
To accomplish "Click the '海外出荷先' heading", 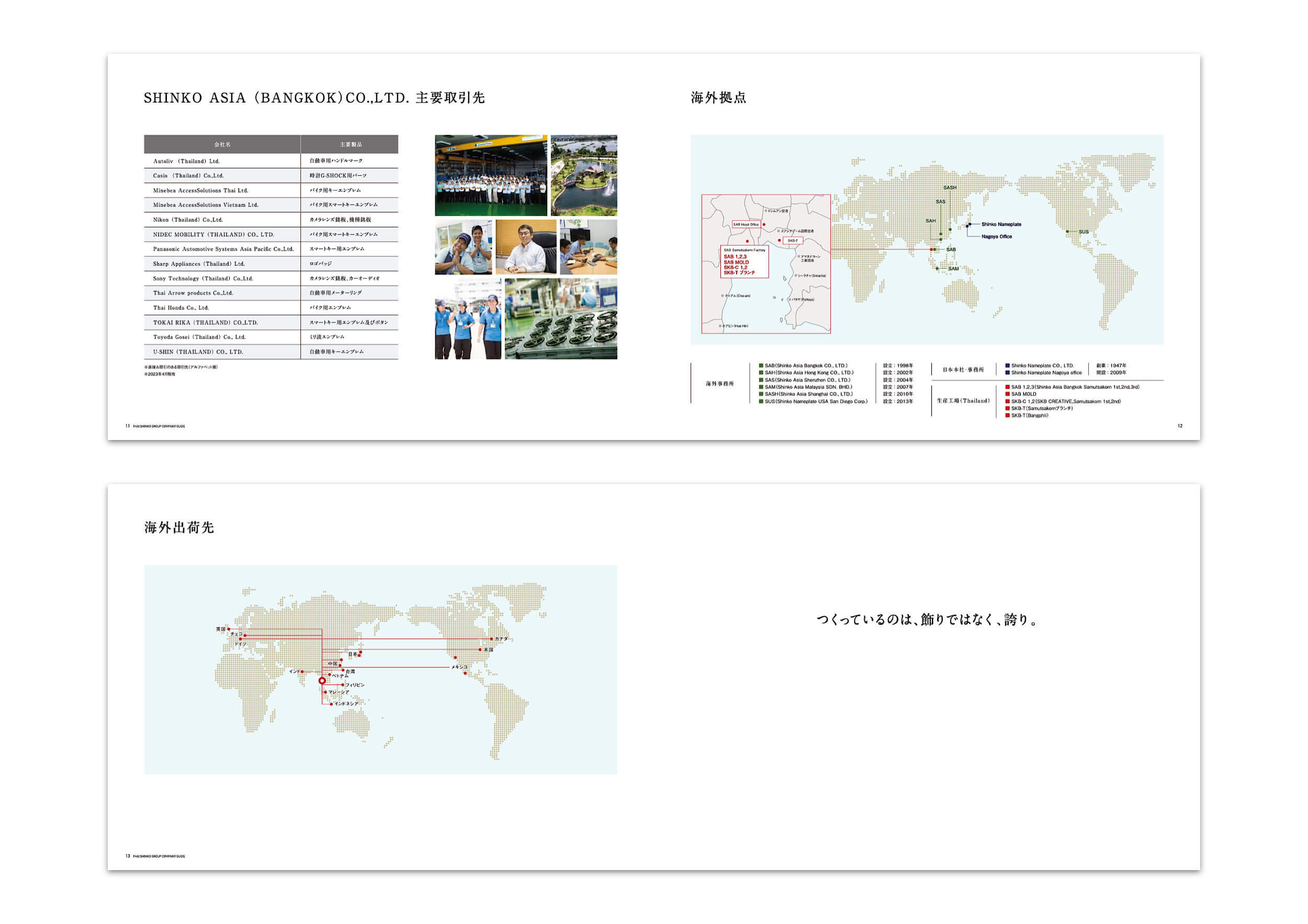I will 179,527.
